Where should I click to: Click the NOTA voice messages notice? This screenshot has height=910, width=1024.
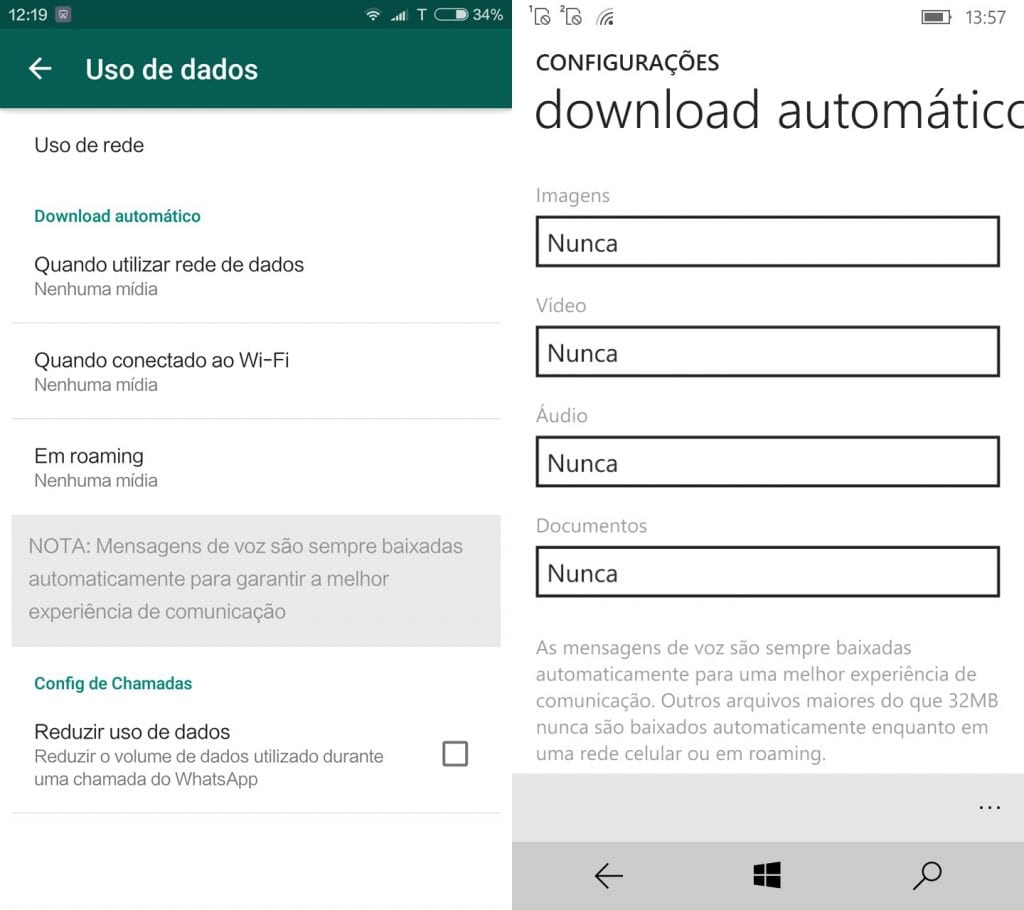[256, 580]
